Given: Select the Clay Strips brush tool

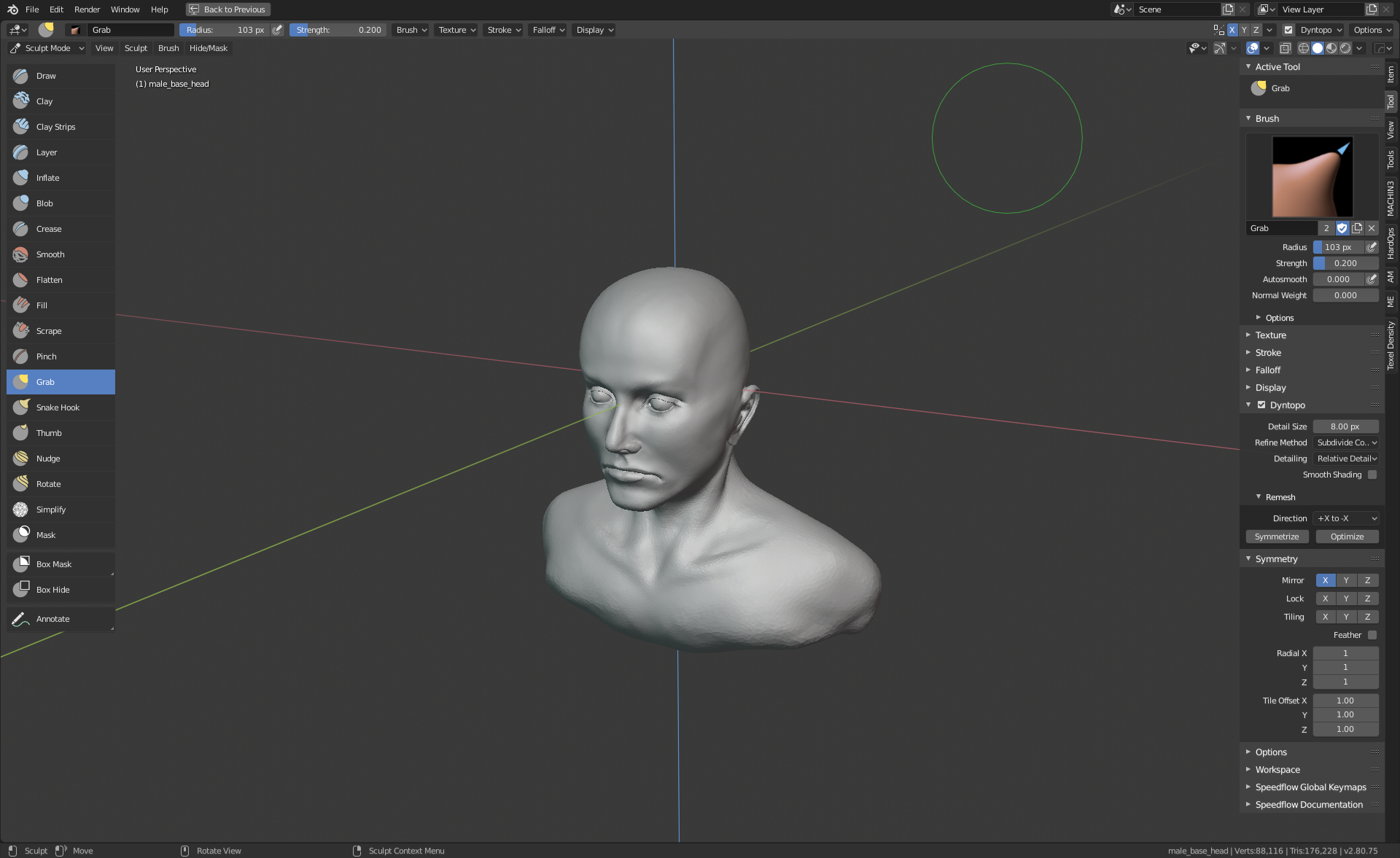Looking at the screenshot, I should pos(55,127).
